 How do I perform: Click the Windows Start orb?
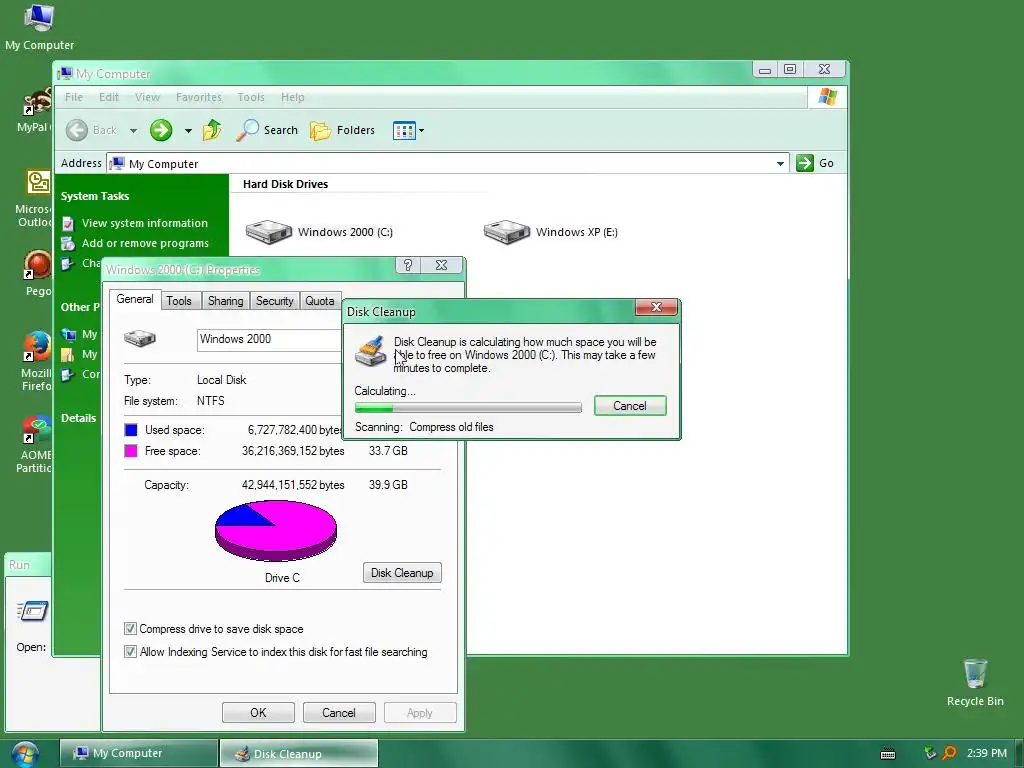pyautogui.click(x=25, y=754)
